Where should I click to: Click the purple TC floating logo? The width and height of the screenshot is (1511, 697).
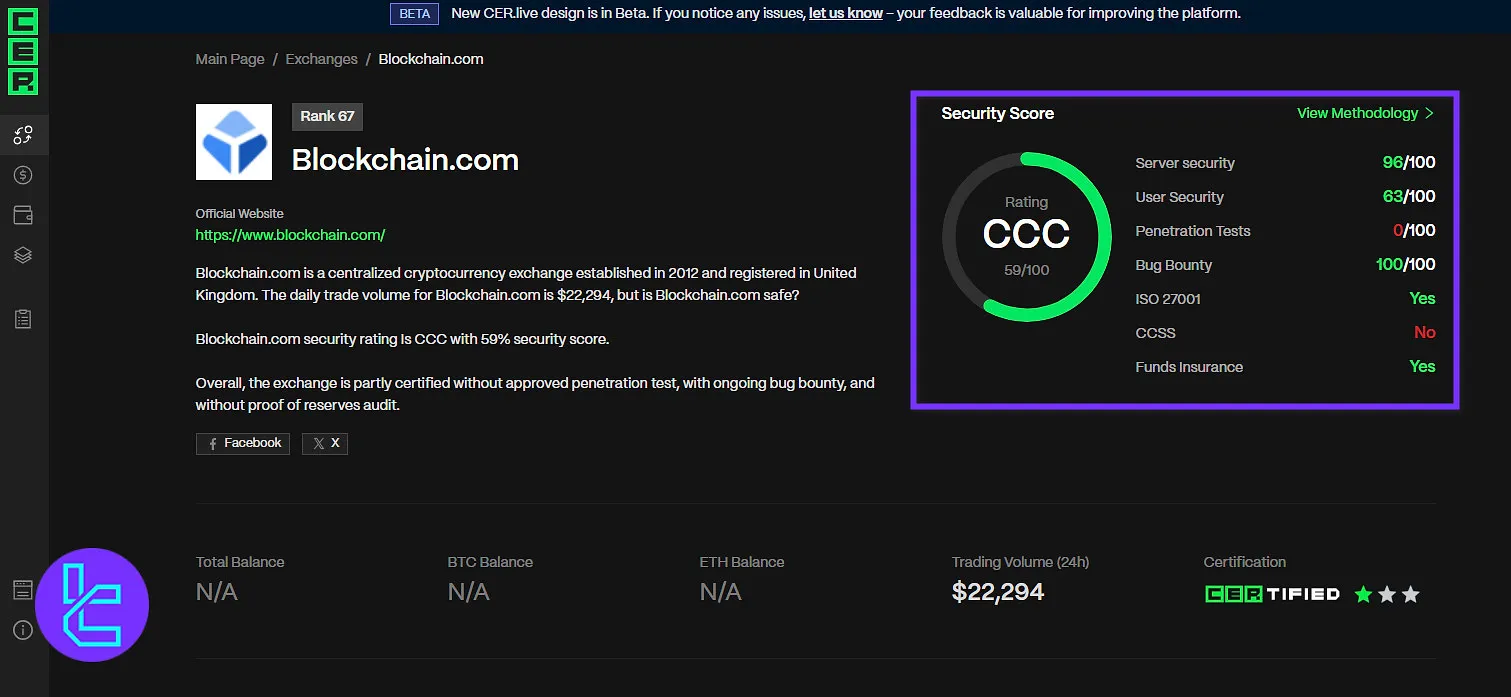click(x=92, y=604)
